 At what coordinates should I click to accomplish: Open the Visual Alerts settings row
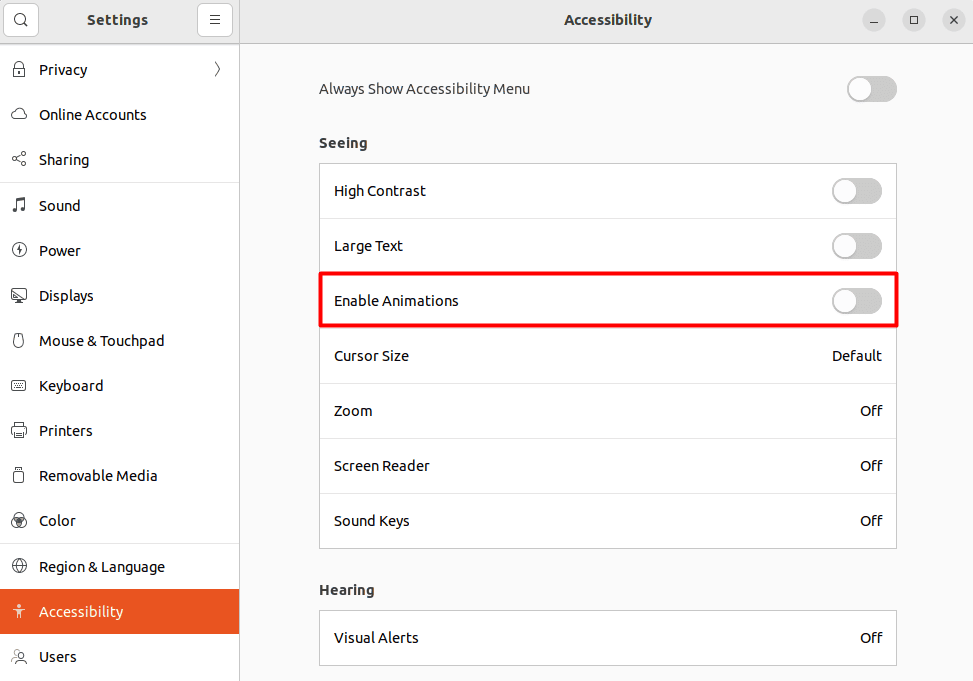coord(607,638)
